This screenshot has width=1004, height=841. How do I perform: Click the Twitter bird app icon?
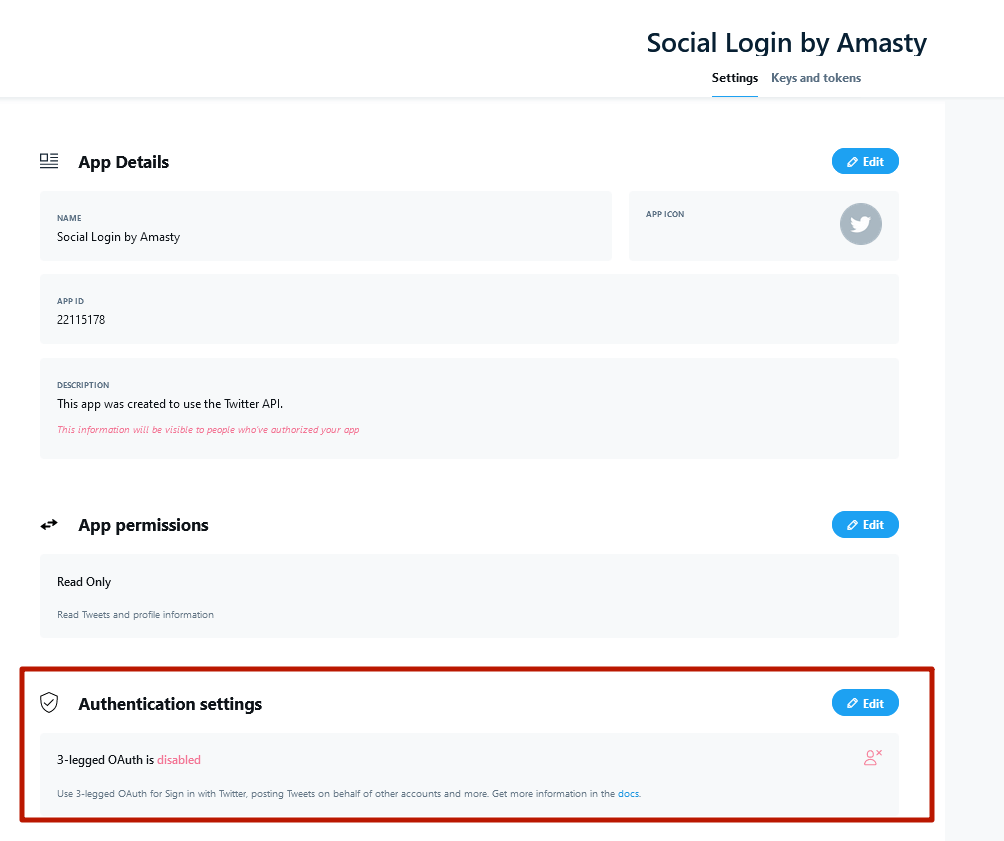tap(861, 224)
